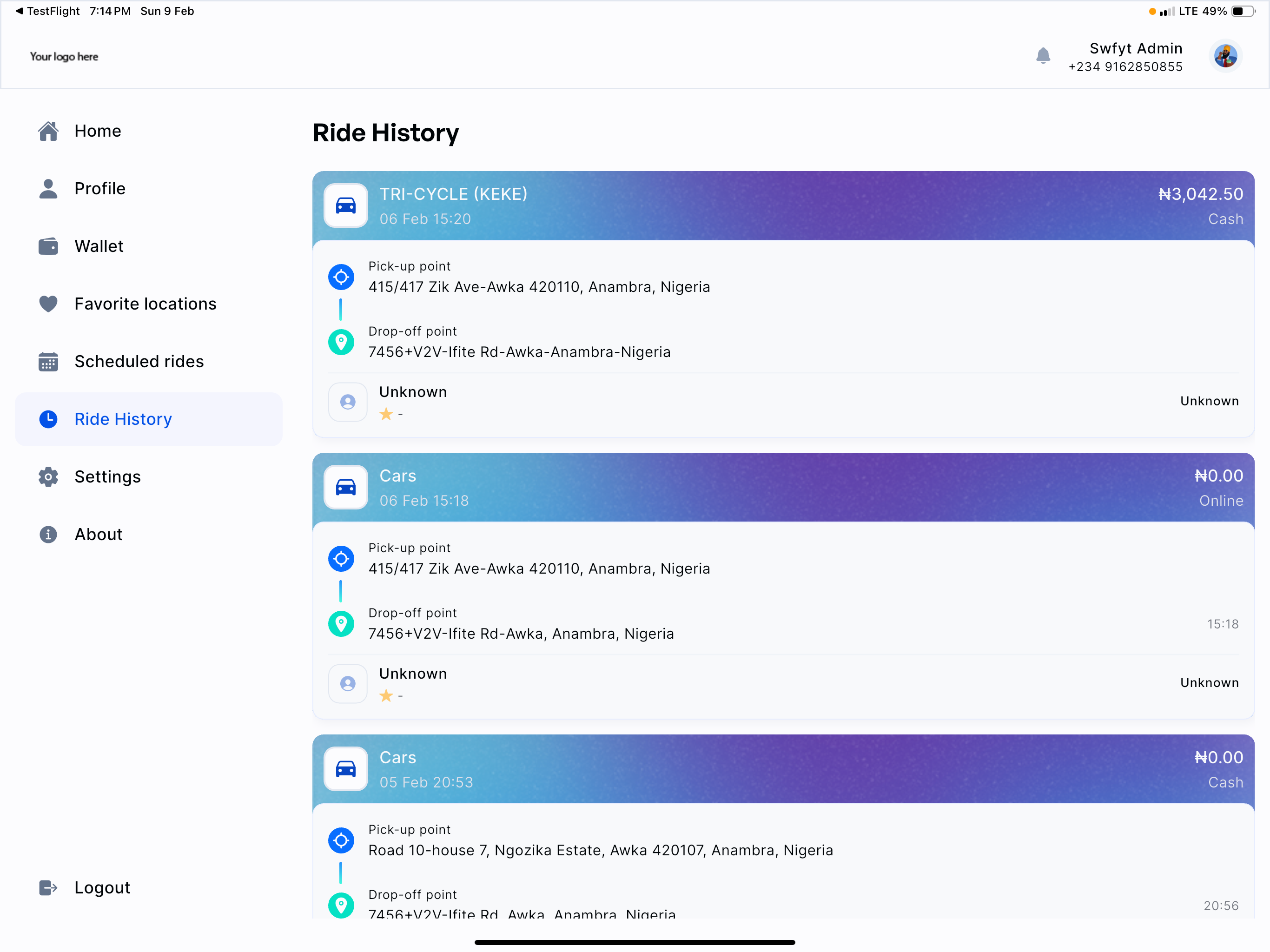Click the '06 Feb 15:18' timestamp
The width and height of the screenshot is (1270, 952).
click(x=423, y=501)
